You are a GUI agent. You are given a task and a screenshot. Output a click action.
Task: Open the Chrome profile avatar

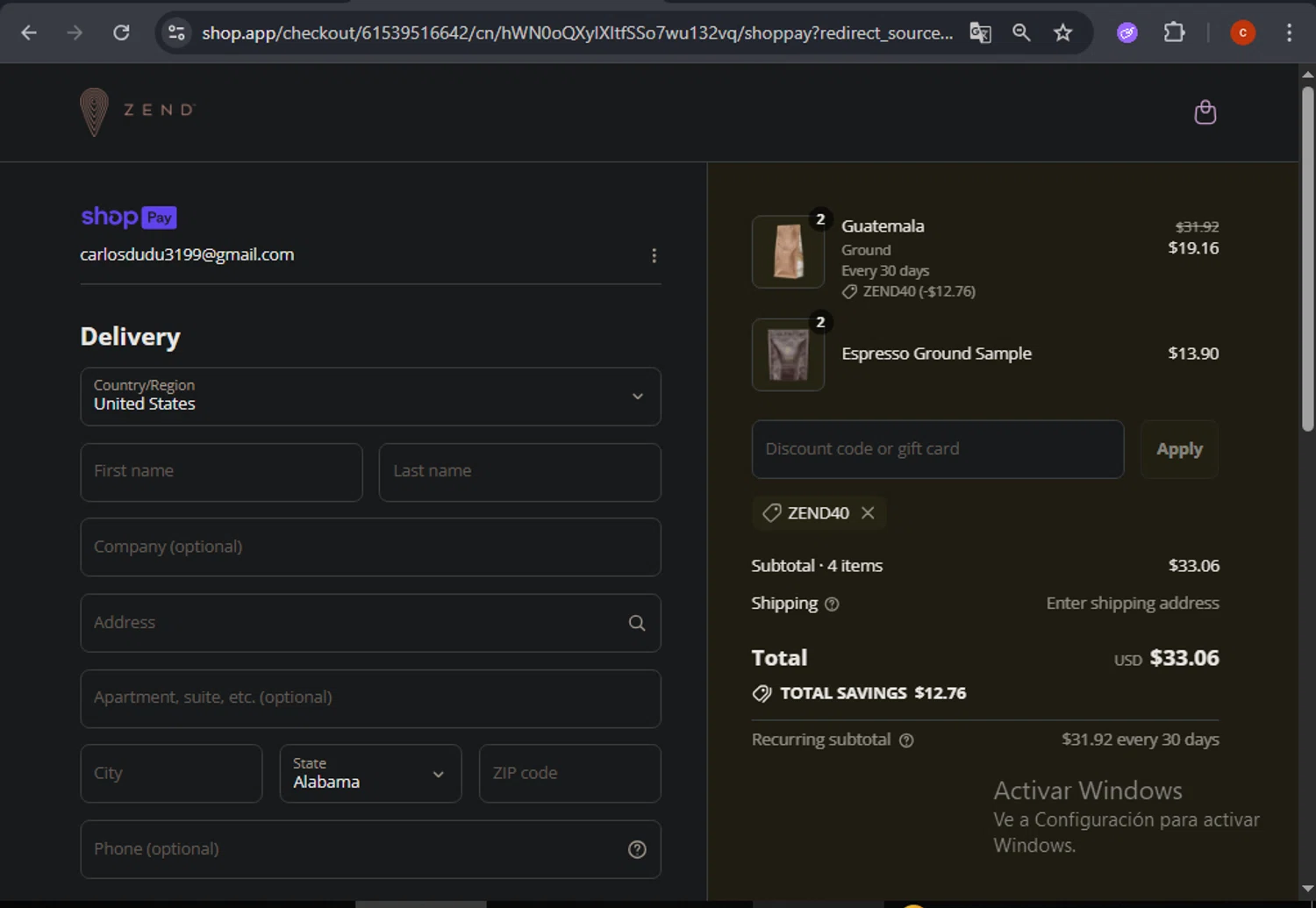tap(1242, 32)
